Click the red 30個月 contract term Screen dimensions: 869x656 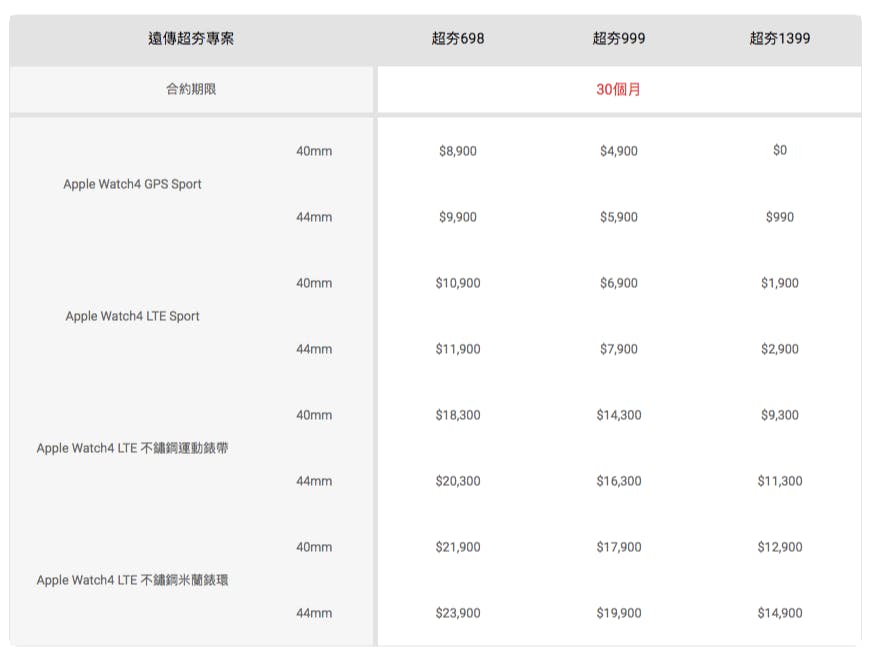618,89
